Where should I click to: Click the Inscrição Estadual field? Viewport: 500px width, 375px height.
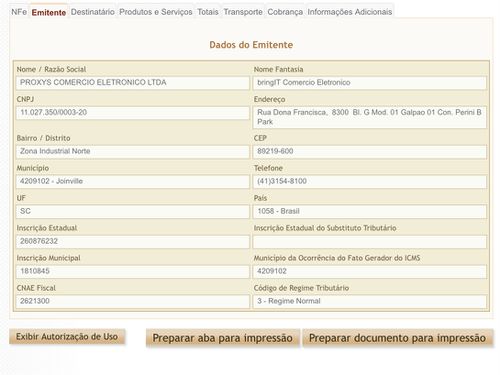pyautogui.click(x=133, y=241)
